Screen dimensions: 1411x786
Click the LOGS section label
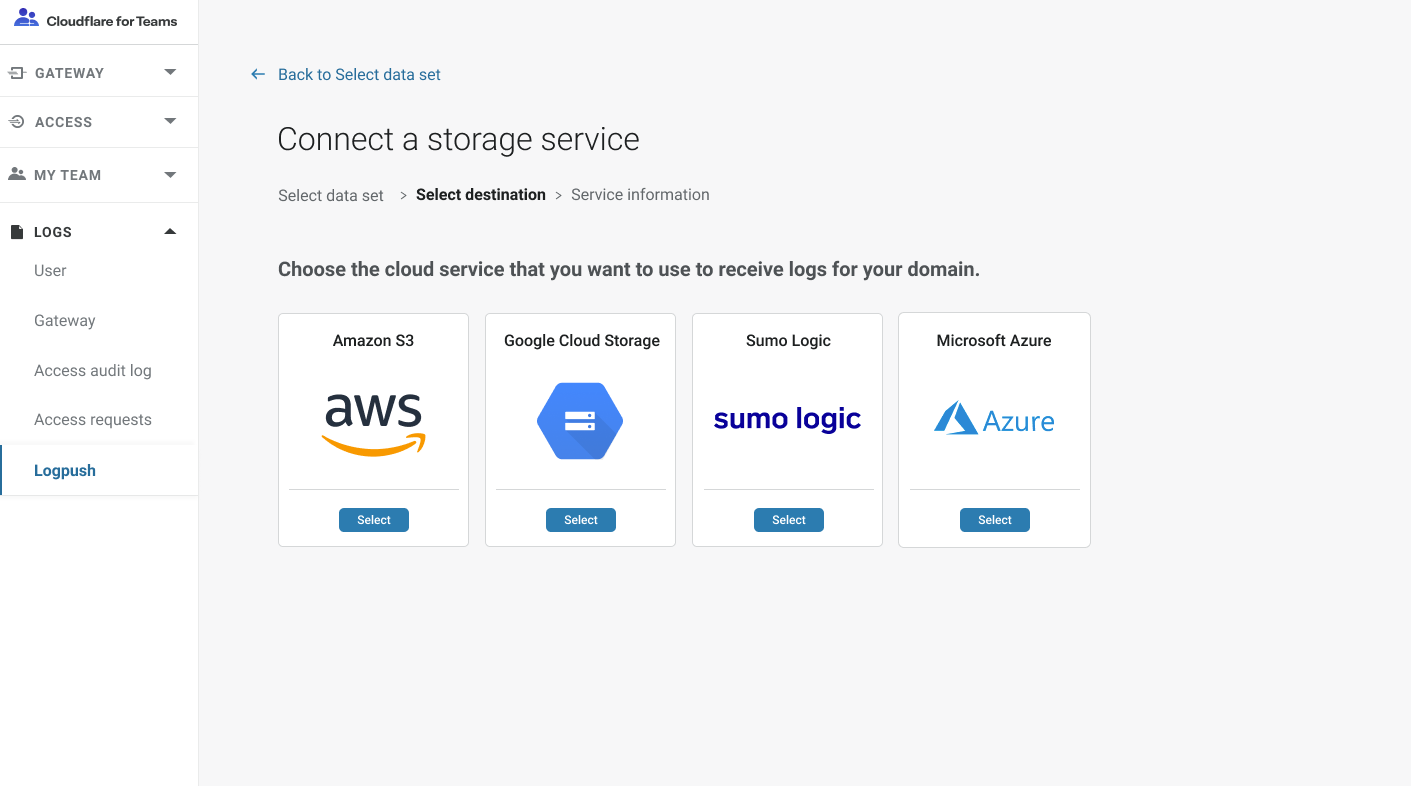click(x=53, y=232)
